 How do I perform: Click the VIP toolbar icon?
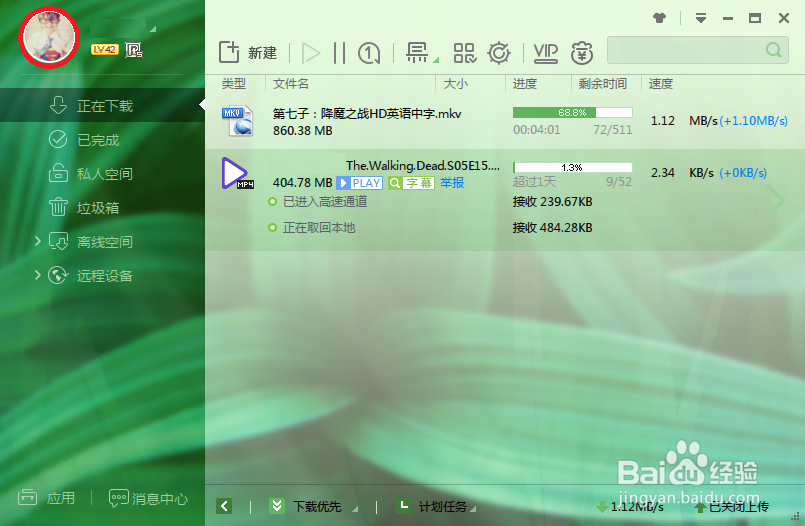coord(545,53)
